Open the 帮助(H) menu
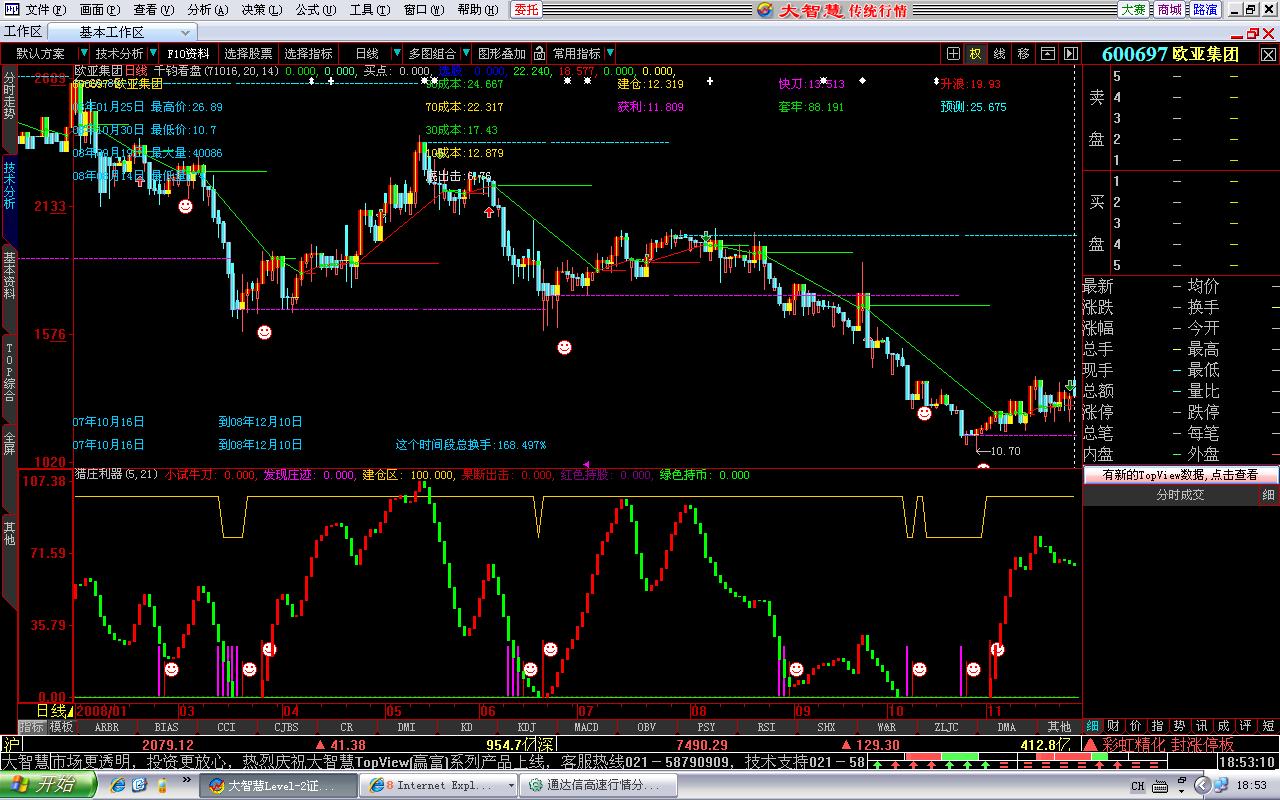1280x800 pixels. click(x=477, y=9)
